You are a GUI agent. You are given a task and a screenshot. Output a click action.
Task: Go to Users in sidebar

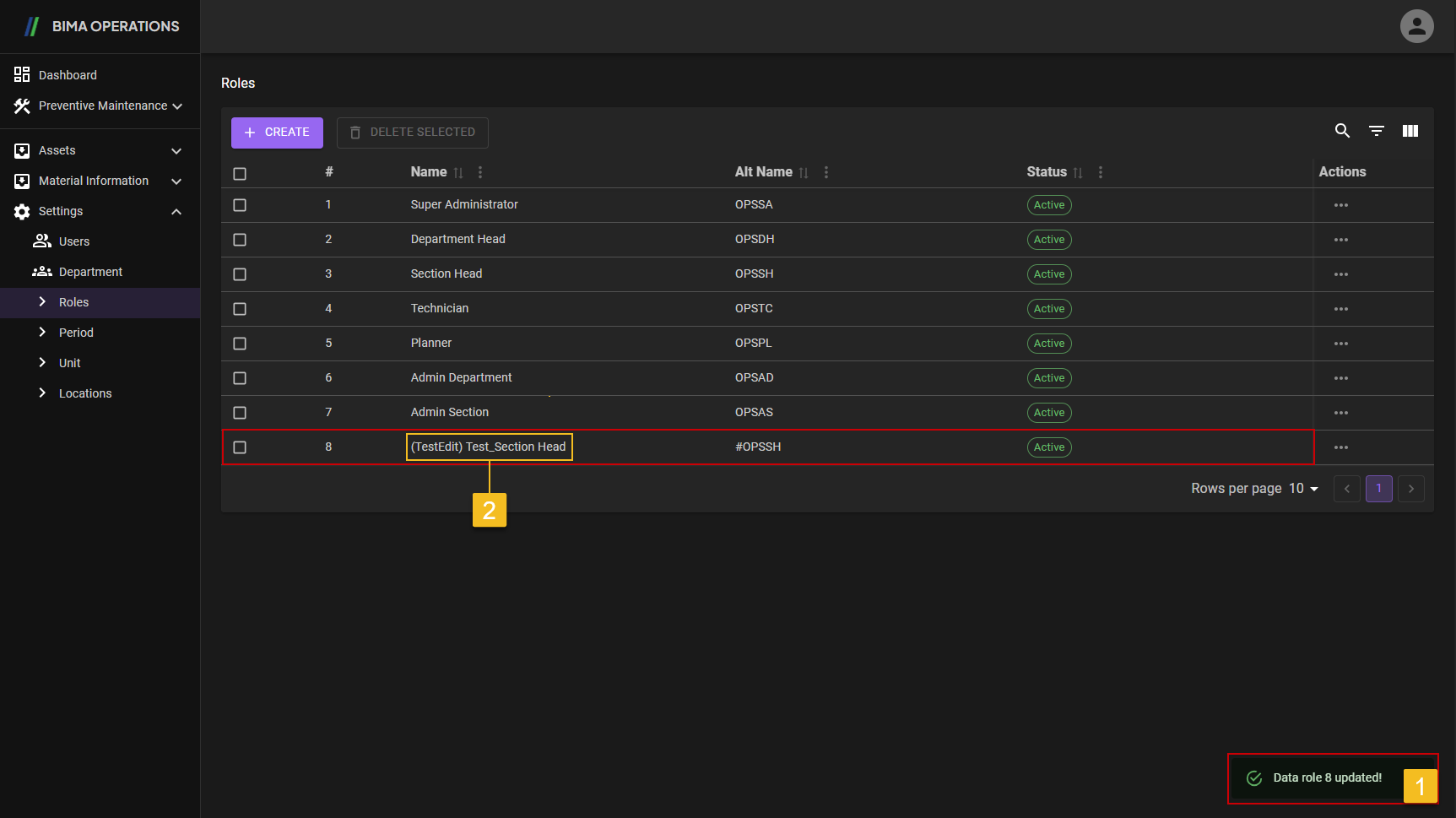pos(74,241)
